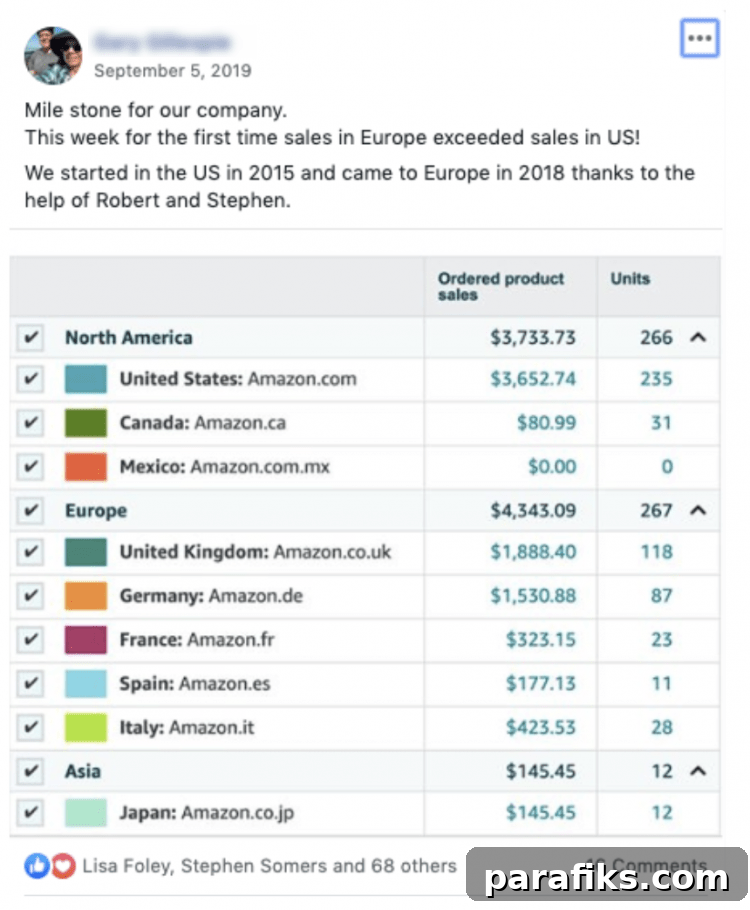Click the $323.15 France sales value
Image resolution: width=750 pixels, height=910 pixels.
(x=540, y=640)
